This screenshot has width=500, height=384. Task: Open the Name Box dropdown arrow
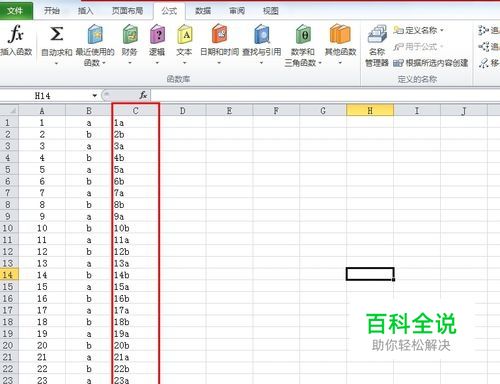click(95, 96)
